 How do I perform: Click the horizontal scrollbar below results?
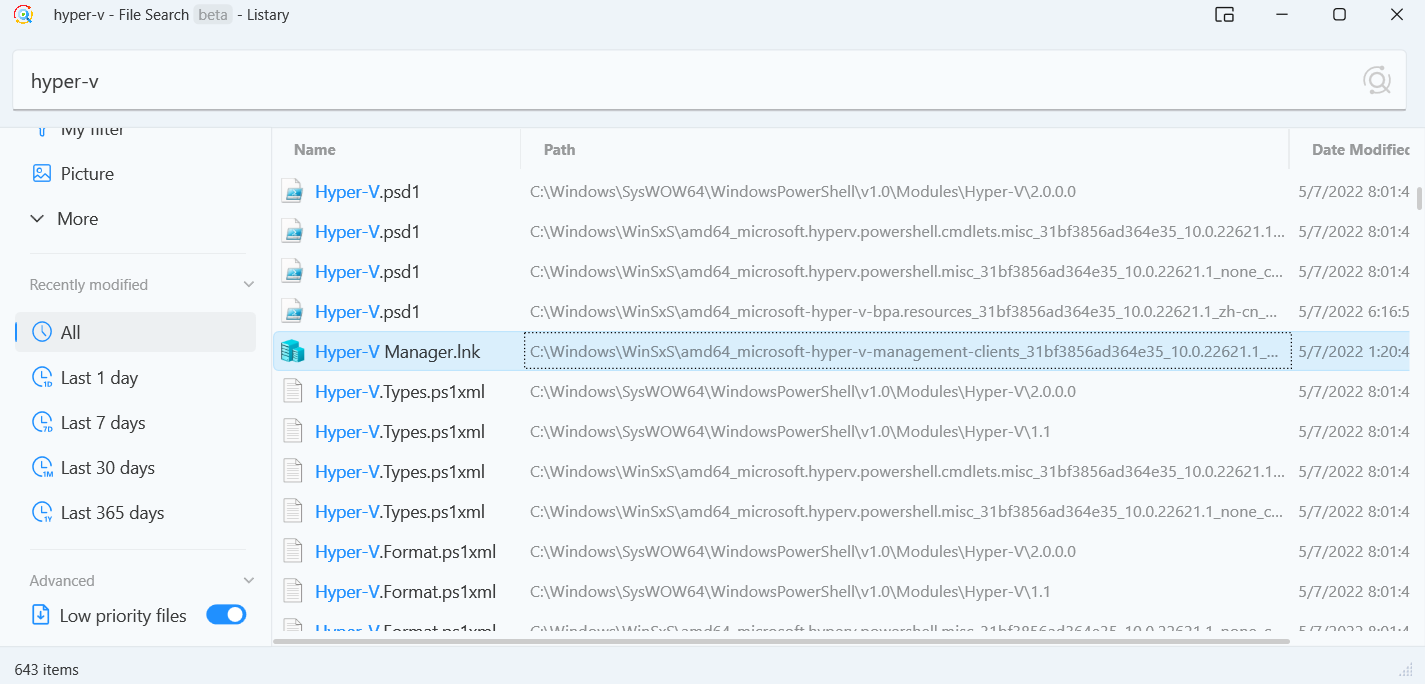(x=781, y=640)
